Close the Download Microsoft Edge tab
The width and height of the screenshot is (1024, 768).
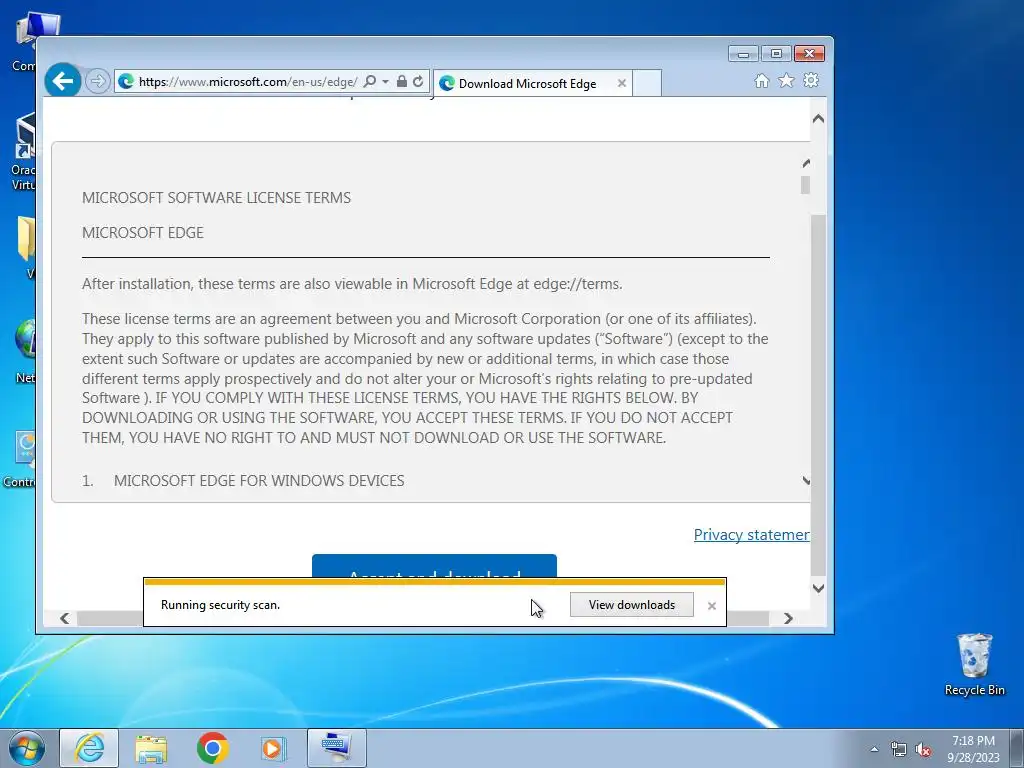pos(622,84)
